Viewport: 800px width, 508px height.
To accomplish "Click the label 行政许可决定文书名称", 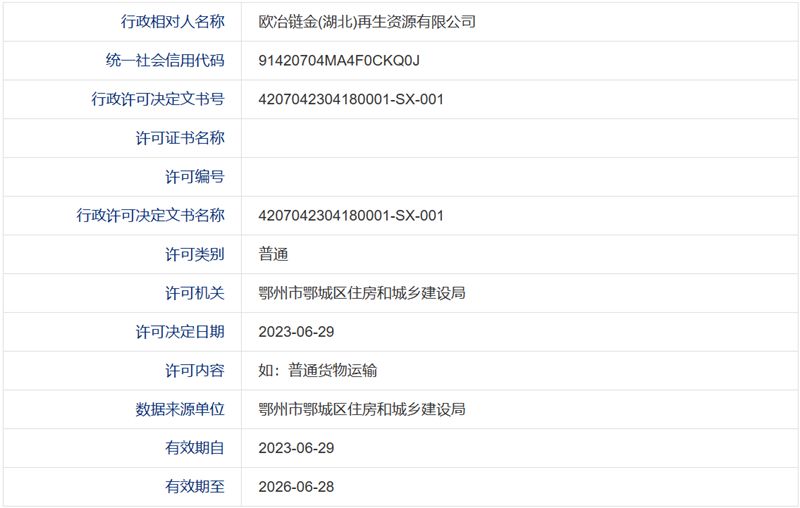I will click(x=150, y=215).
